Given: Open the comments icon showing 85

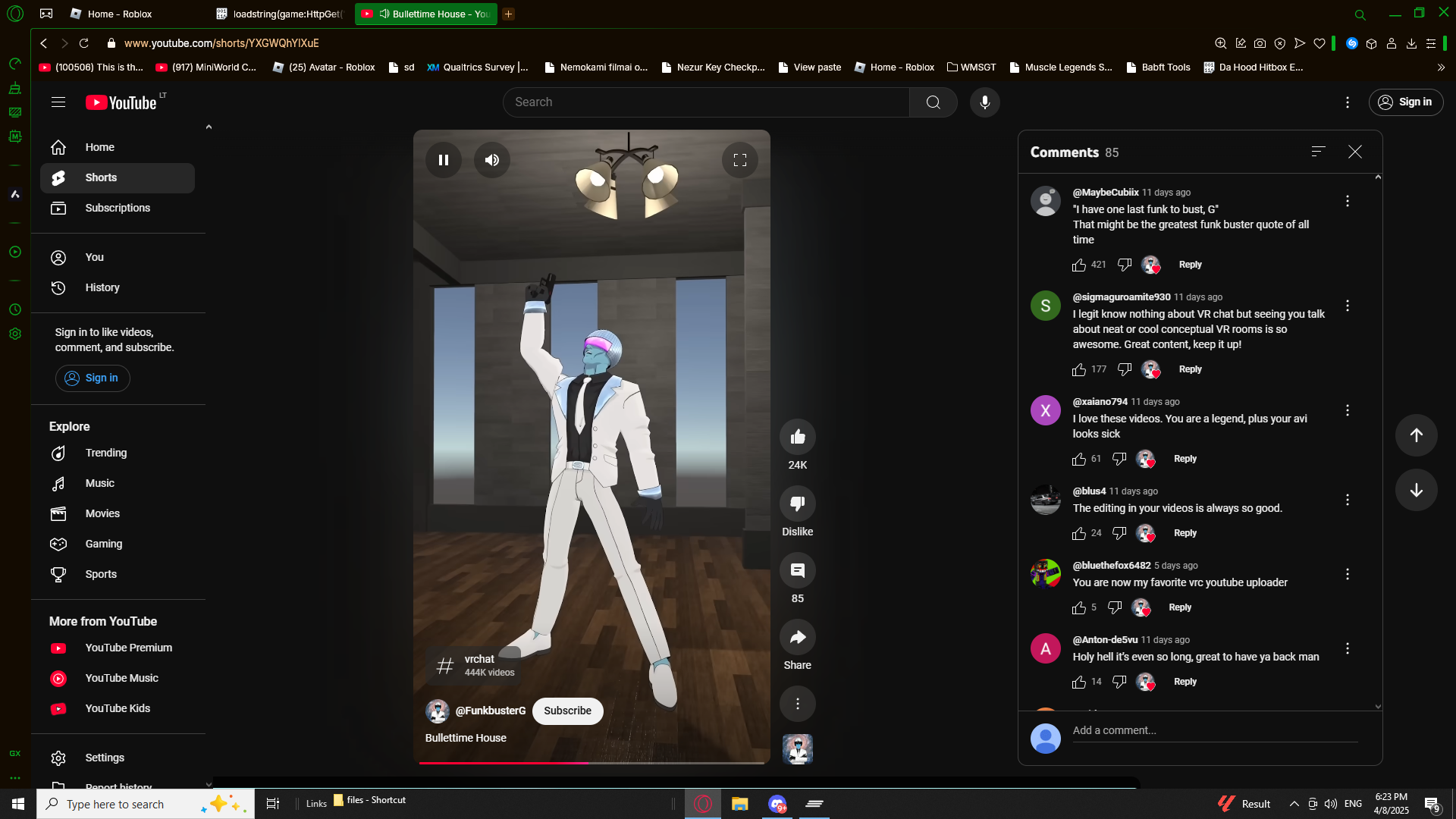Looking at the screenshot, I should coord(797,570).
